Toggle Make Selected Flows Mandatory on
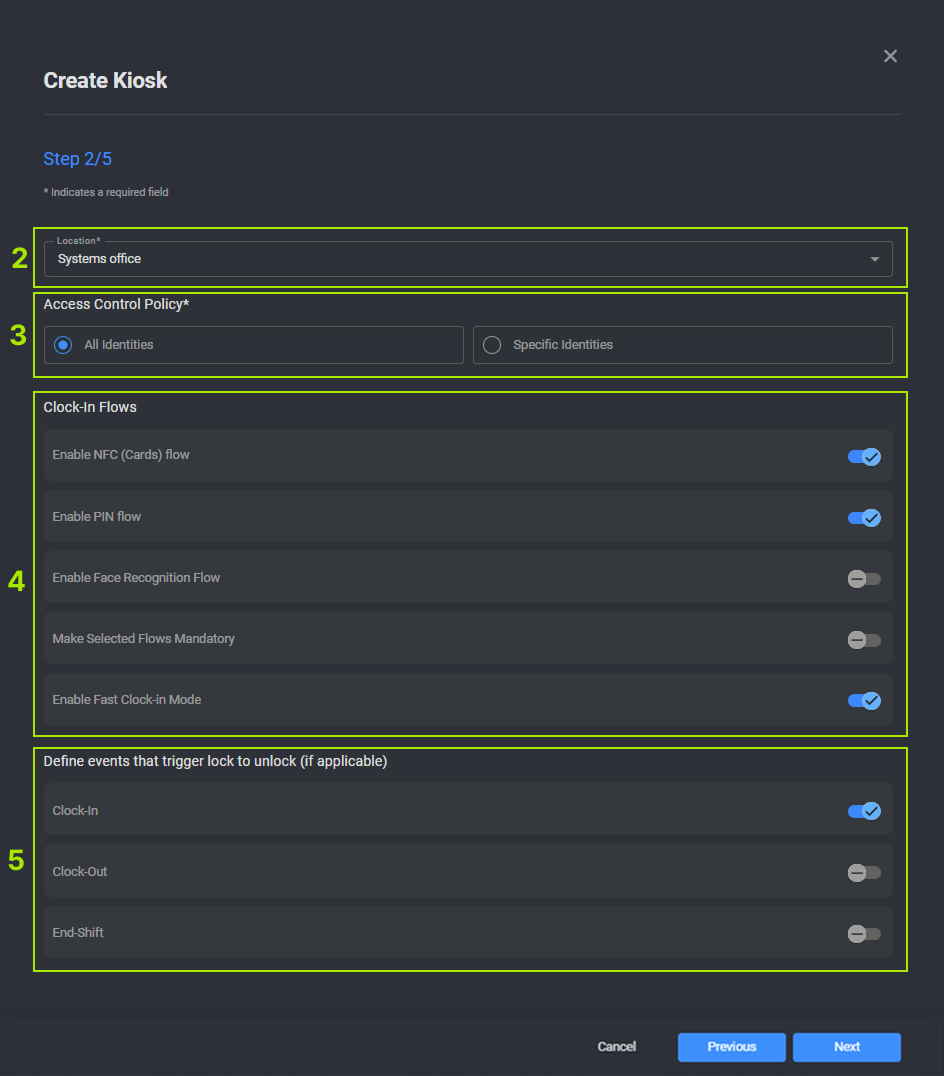This screenshot has height=1076, width=944. (x=864, y=640)
